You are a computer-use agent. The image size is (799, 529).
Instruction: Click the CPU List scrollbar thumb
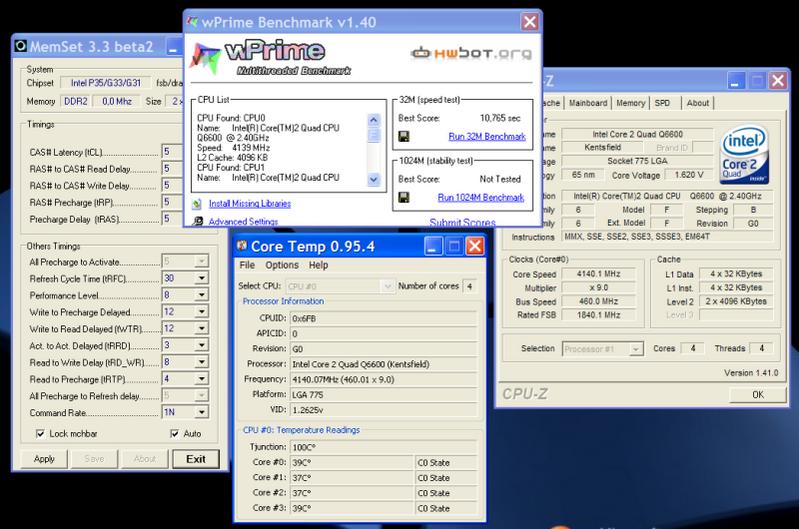tap(374, 135)
